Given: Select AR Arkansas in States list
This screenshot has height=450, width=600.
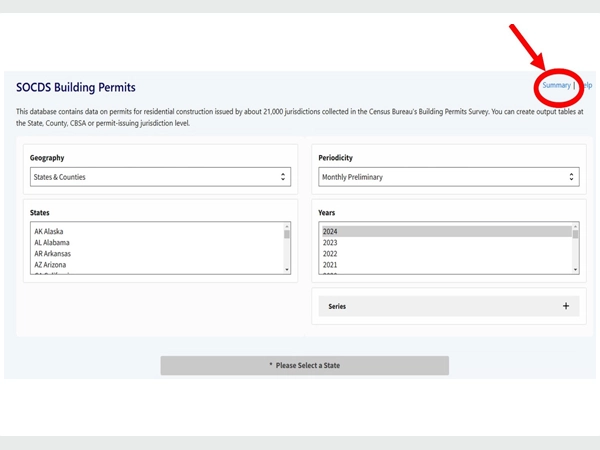Looking at the screenshot, I should click(52, 253).
